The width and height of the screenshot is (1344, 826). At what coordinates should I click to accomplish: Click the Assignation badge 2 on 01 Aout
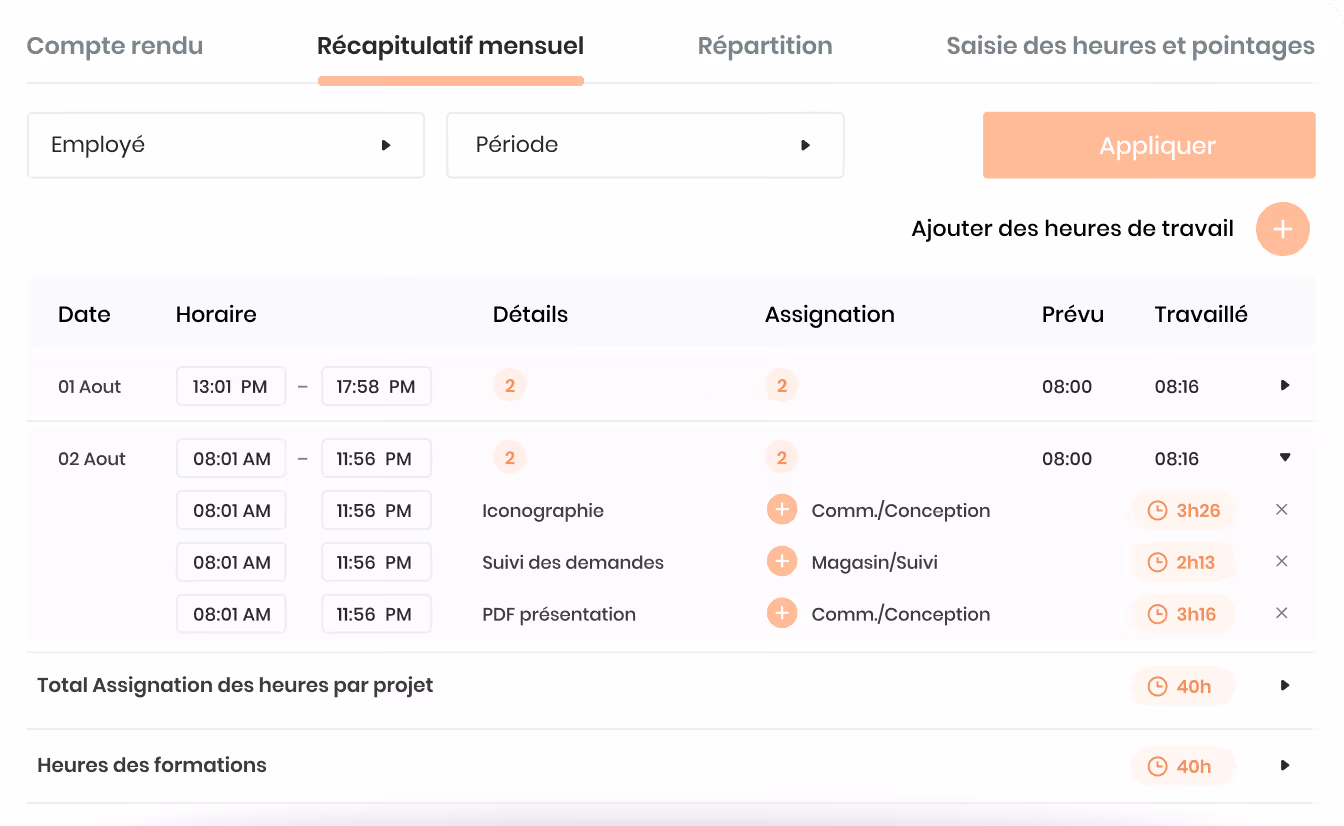coord(781,386)
